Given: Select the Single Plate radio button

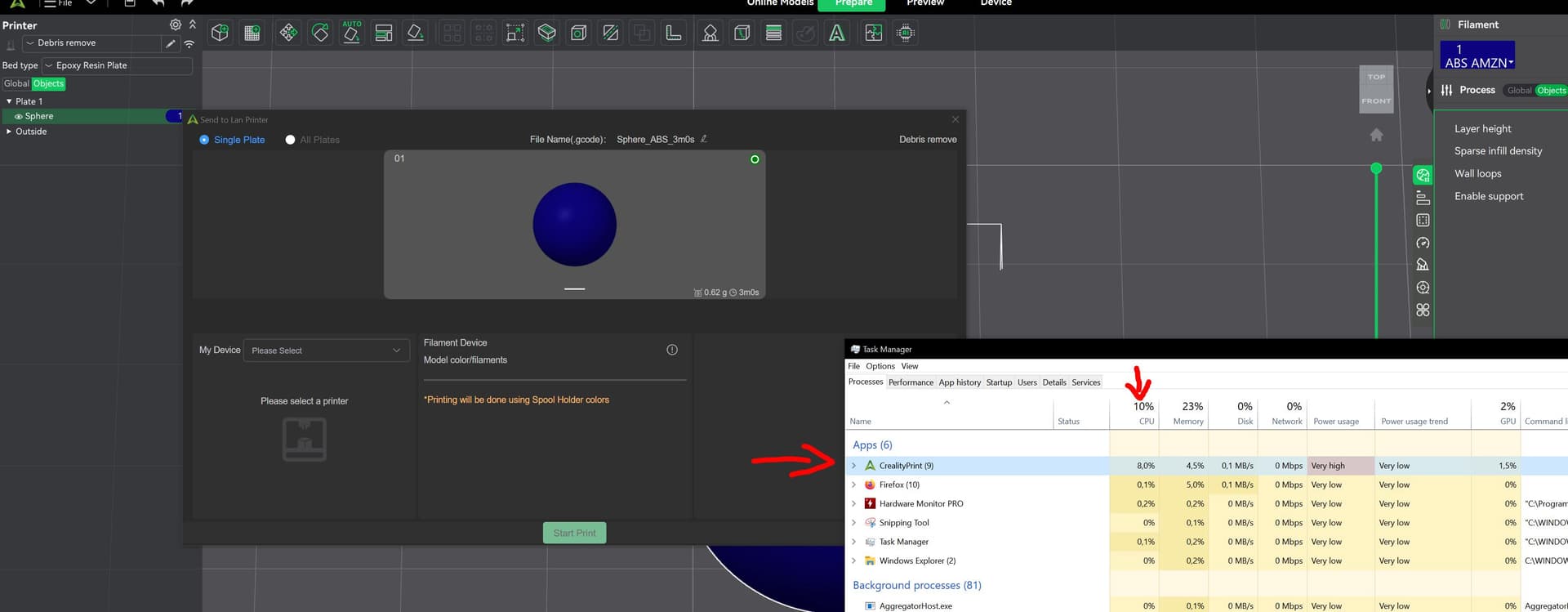Looking at the screenshot, I should (204, 140).
